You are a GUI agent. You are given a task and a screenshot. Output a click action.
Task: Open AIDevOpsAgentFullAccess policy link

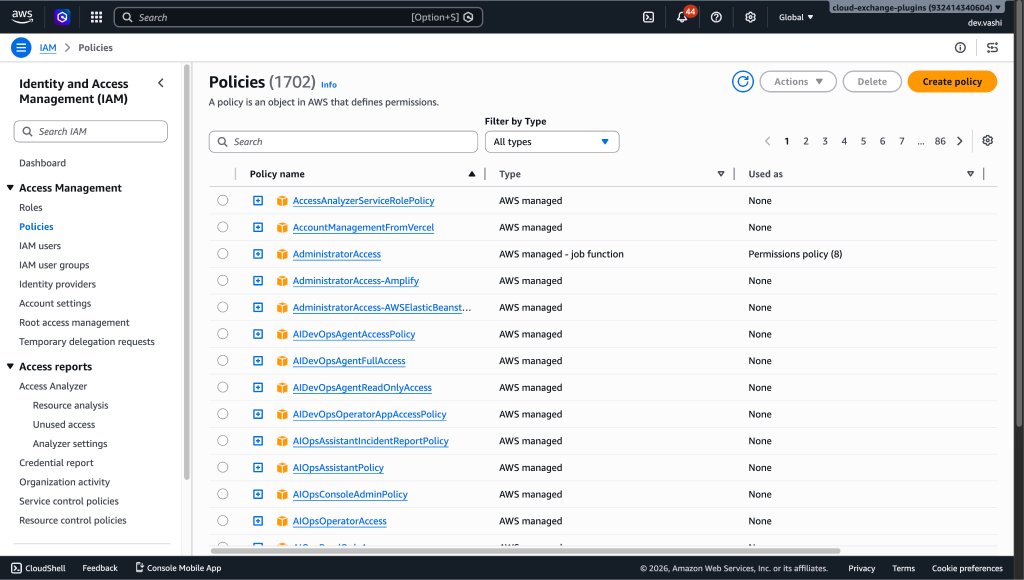349,361
